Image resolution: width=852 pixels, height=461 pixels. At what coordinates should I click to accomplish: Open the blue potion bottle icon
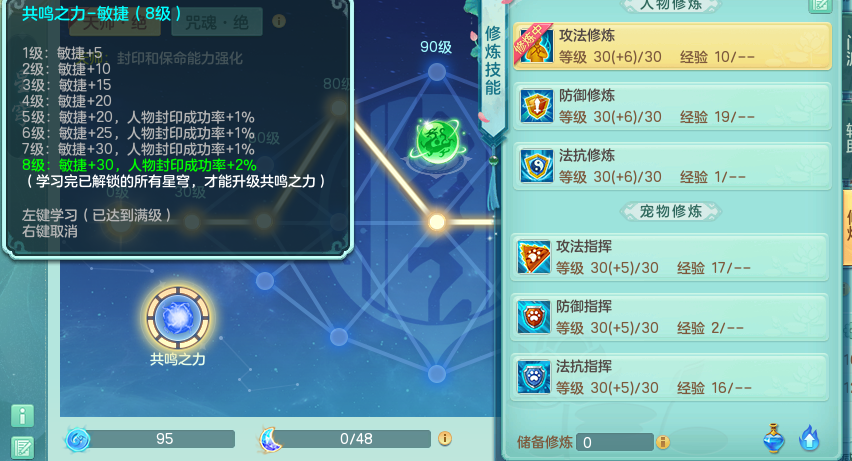tap(774, 438)
